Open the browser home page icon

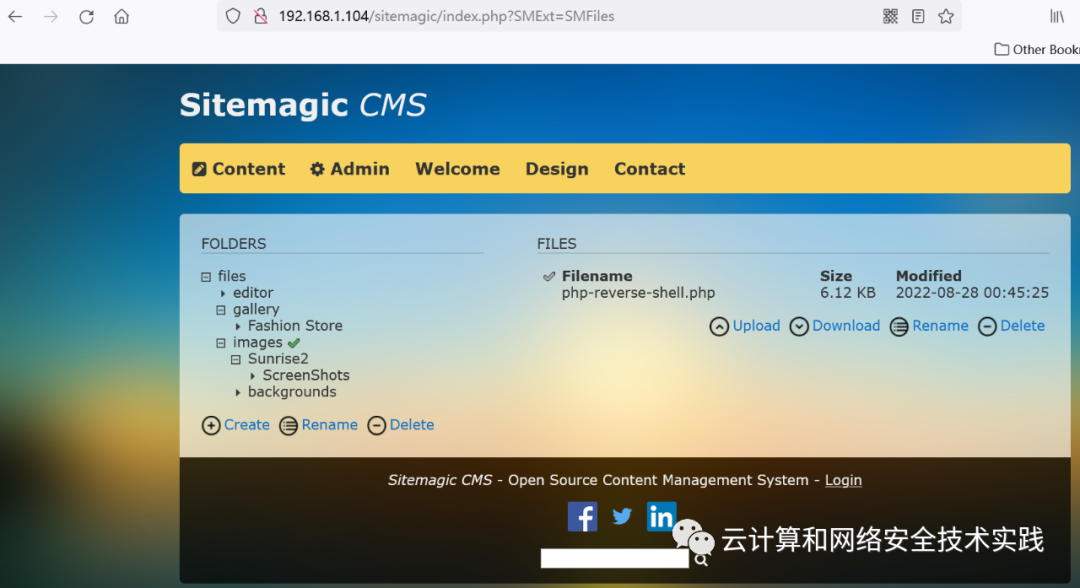pos(121,17)
